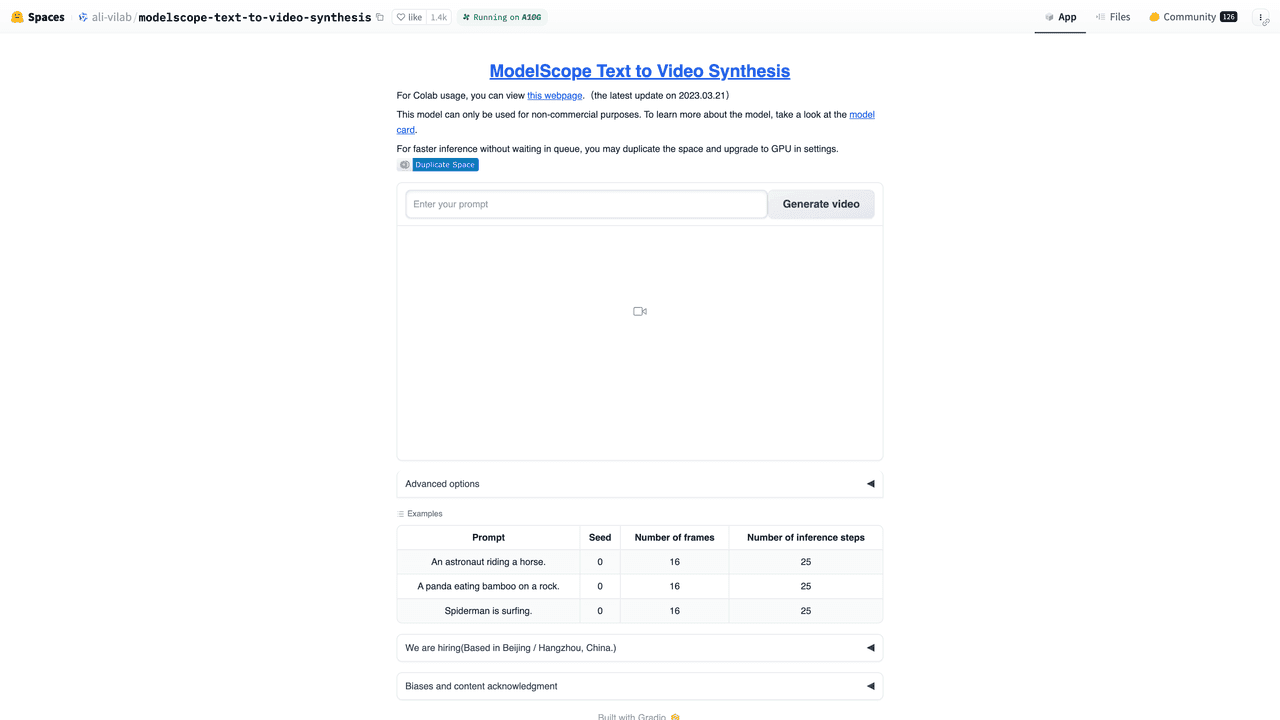Click the Files tab icon
This screenshot has width=1280, height=720.
coord(1100,17)
